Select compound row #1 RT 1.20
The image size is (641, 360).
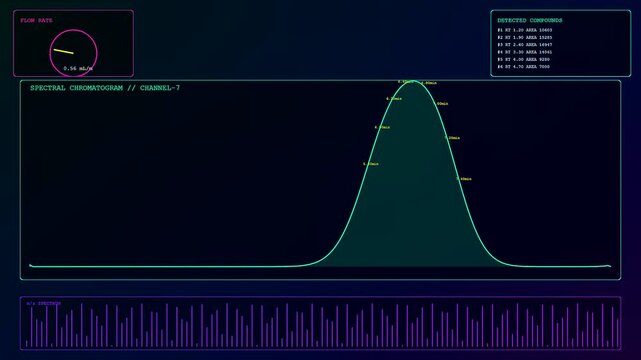click(x=524, y=30)
